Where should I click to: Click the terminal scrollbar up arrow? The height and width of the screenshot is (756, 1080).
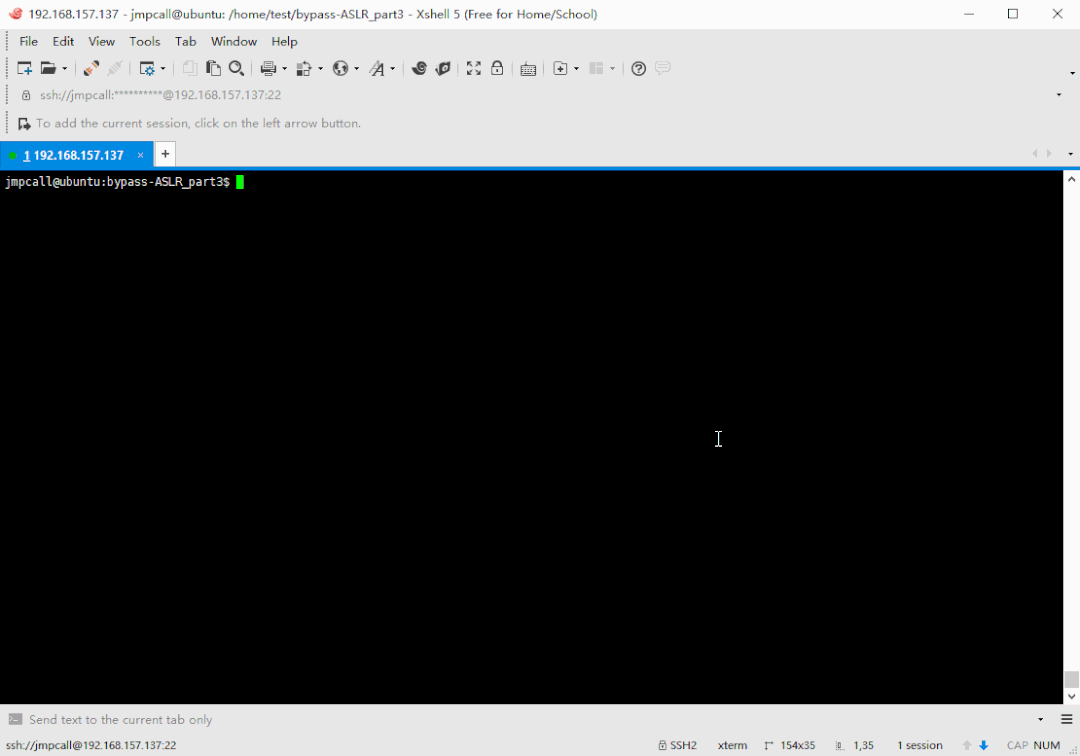click(1071, 179)
